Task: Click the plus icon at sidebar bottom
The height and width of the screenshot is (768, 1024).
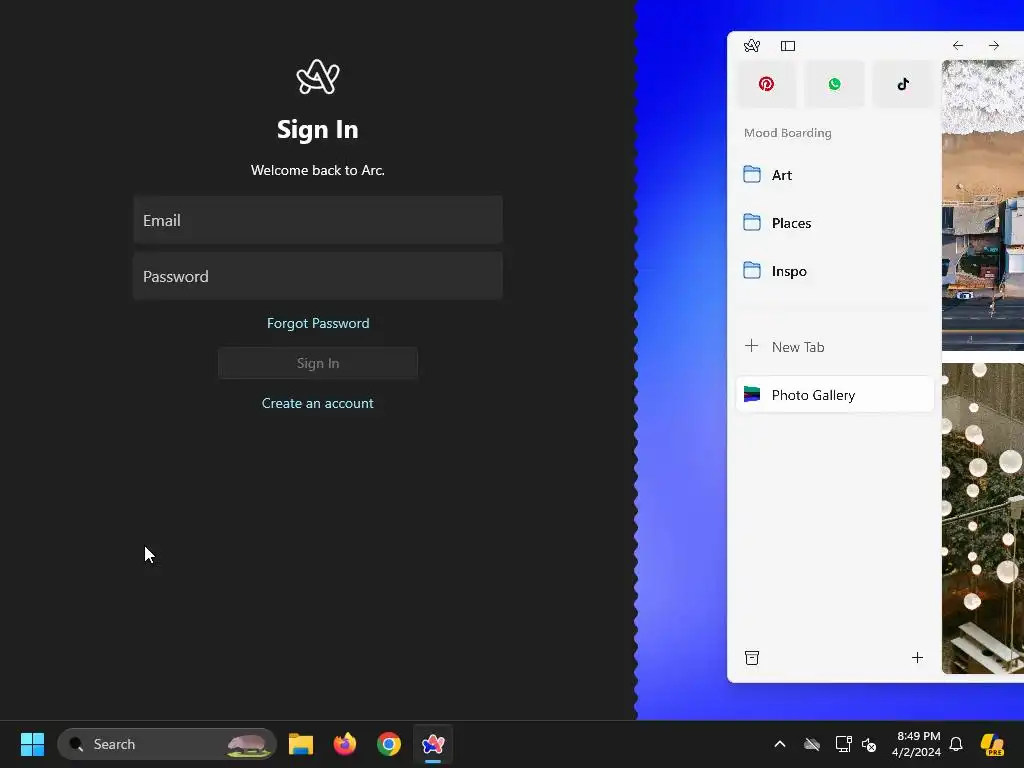Action: (918, 658)
